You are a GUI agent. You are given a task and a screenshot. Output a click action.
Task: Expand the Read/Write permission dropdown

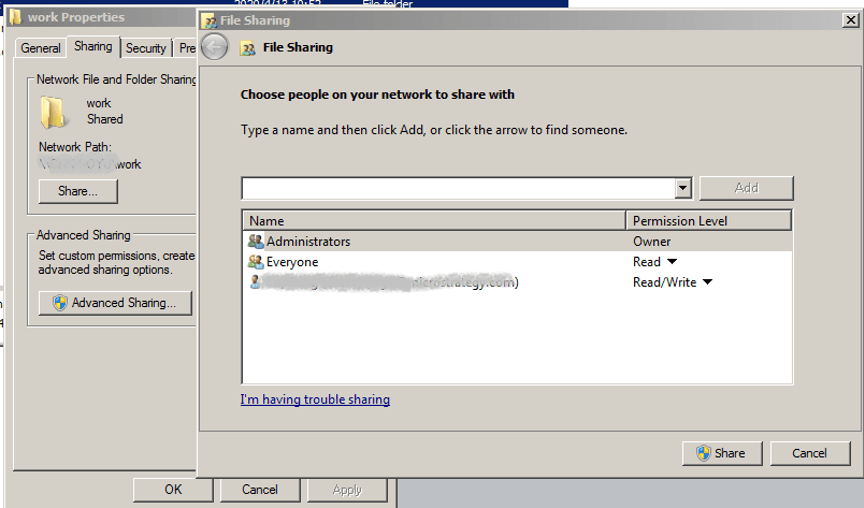pyautogui.click(x=707, y=283)
